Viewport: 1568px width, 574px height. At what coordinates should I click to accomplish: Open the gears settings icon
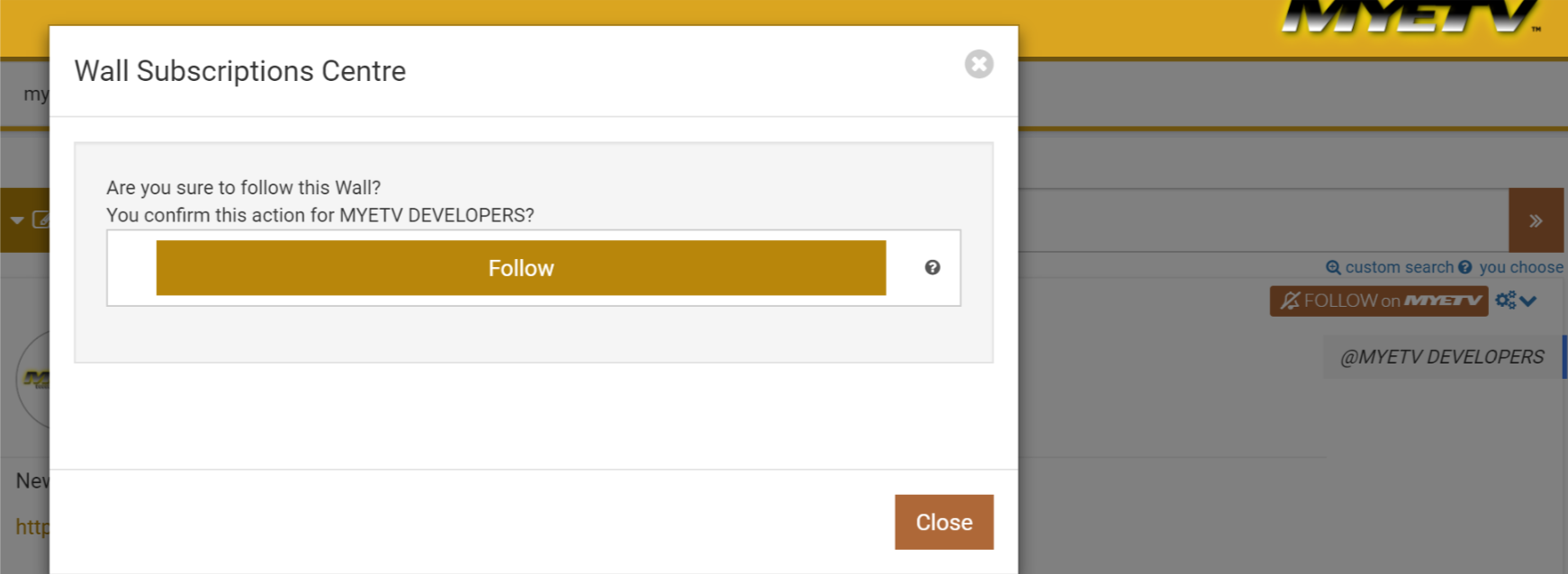click(1506, 300)
